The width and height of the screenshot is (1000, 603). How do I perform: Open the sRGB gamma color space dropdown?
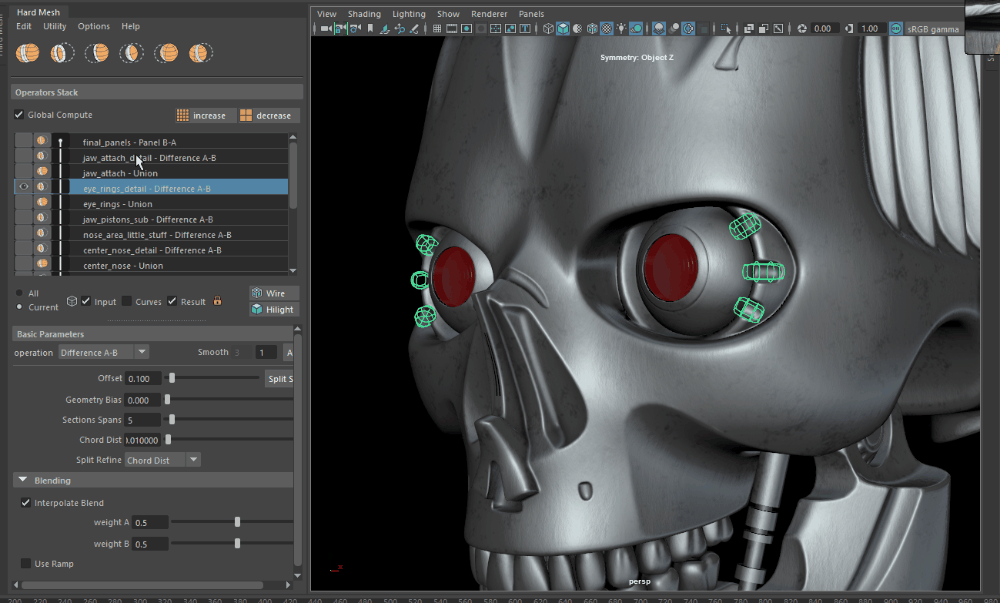(933, 29)
